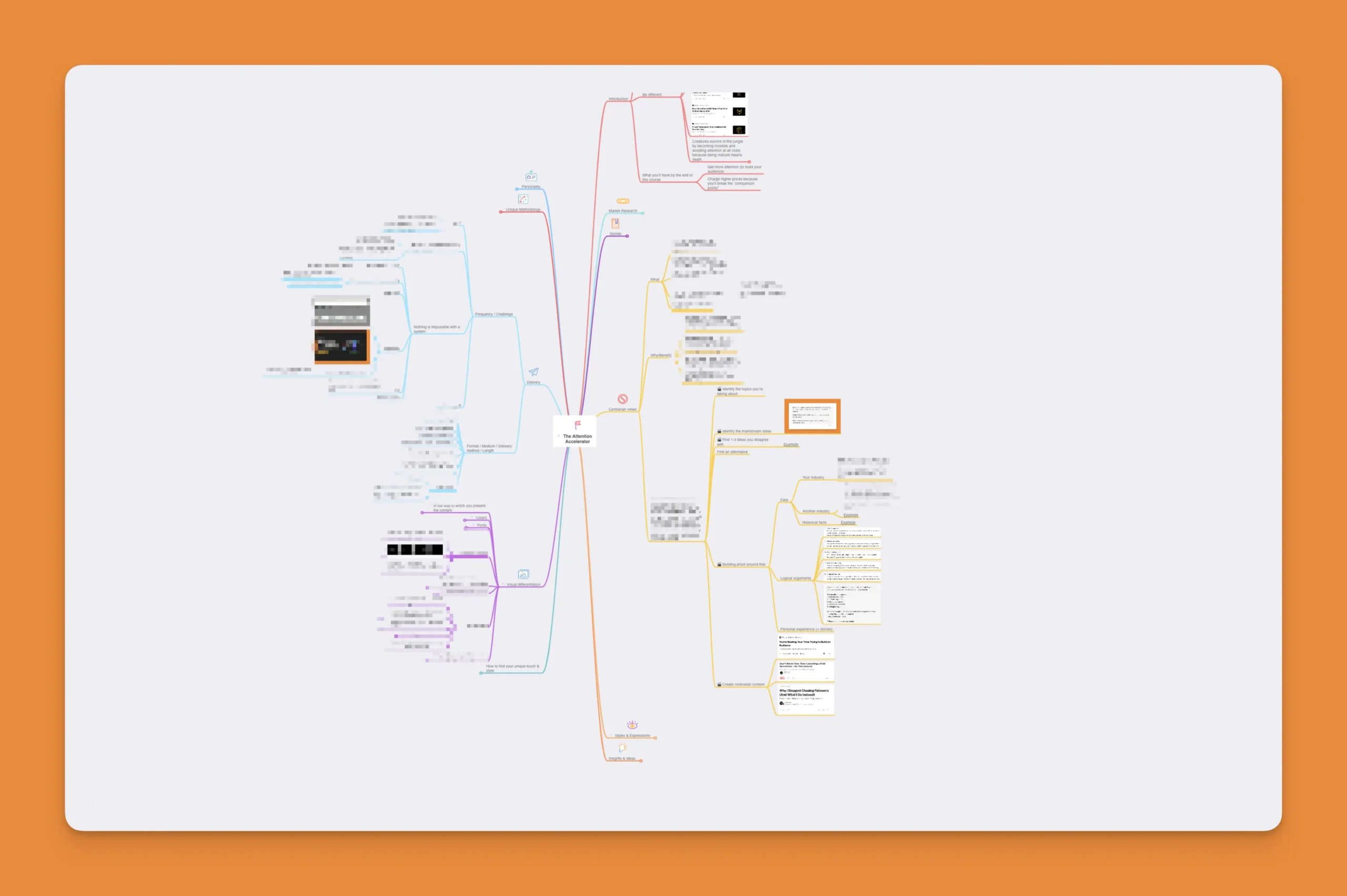This screenshot has height=896, width=1347.
Task: Open the Example link after 'Find 1-3 ideas'
Action: (790, 445)
